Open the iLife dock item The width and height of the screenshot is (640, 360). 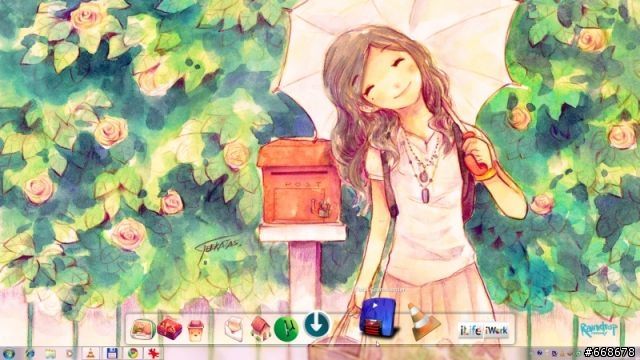click(471, 330)
